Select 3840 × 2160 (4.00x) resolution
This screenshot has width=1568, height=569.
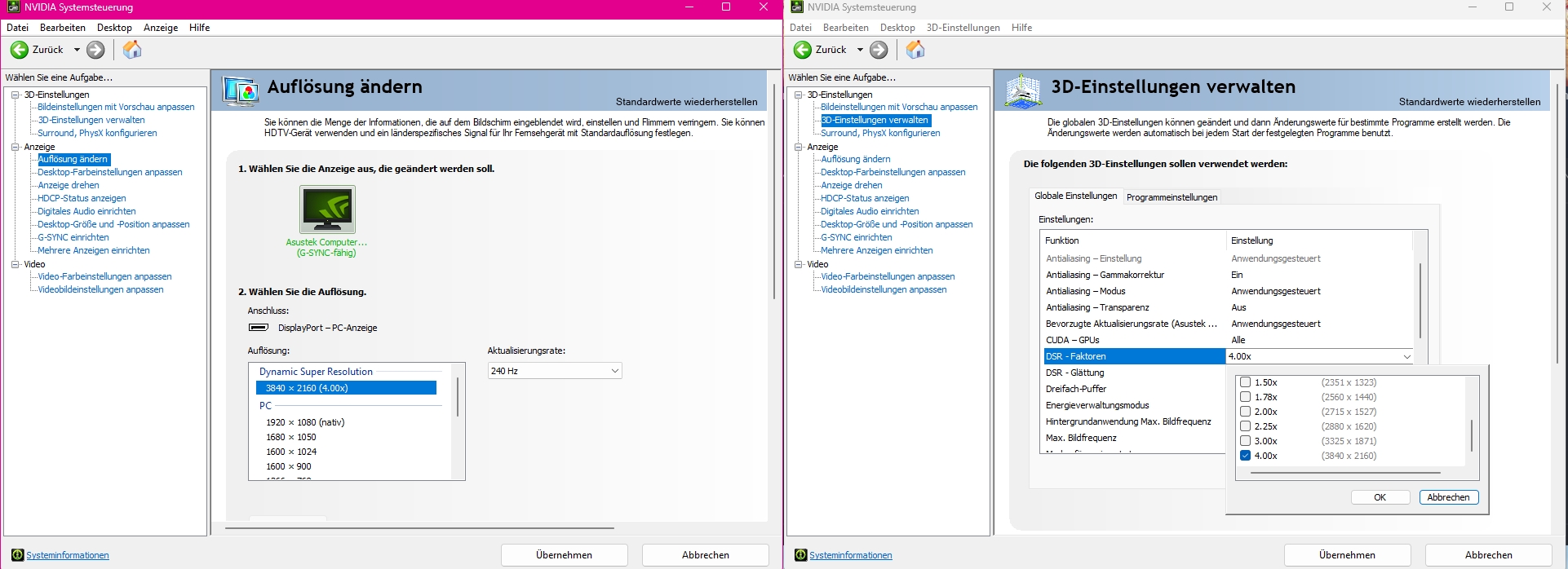click(346, 388)
